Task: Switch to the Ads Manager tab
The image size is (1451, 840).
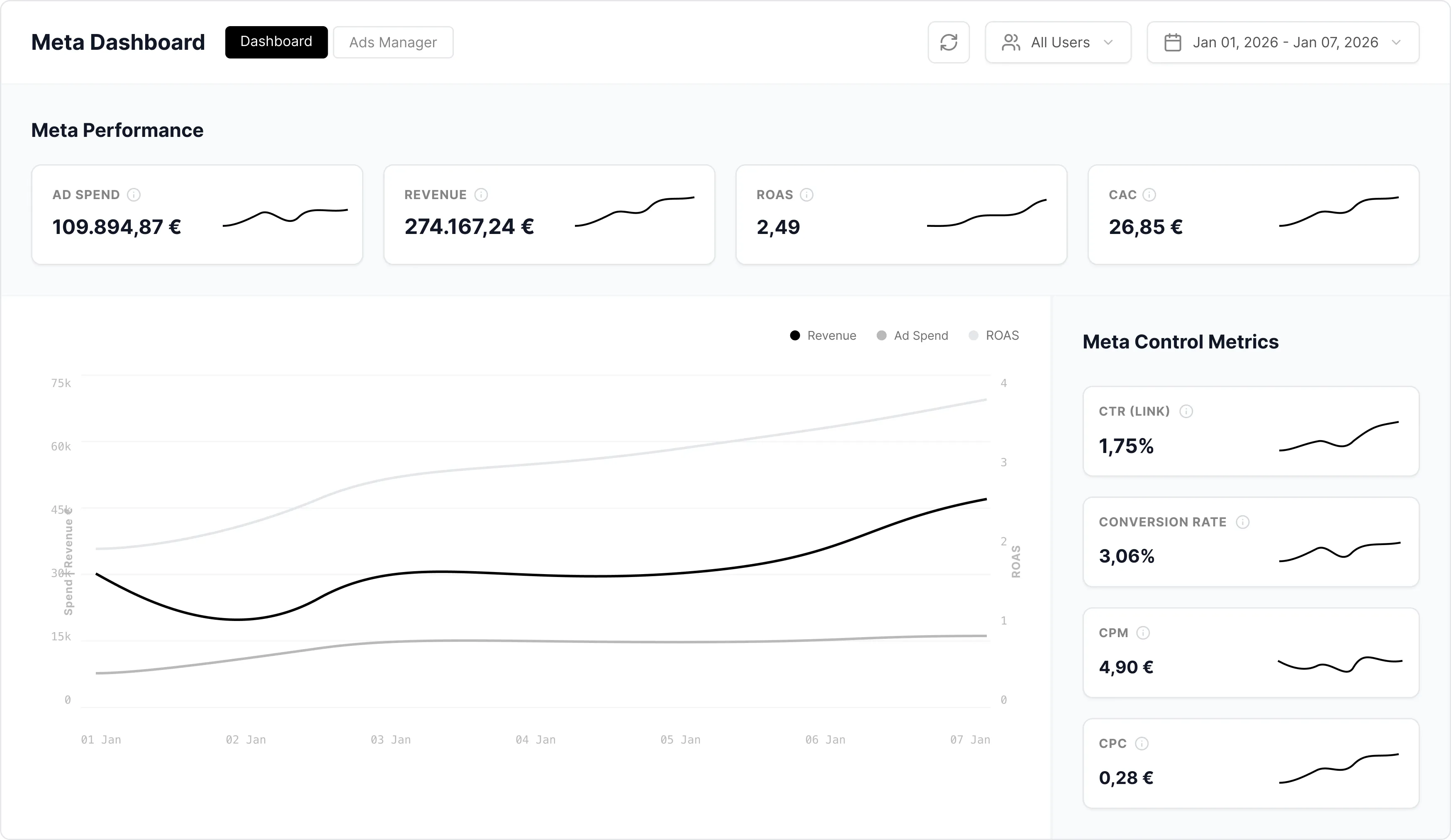Action: pyautogui.click(x=393, y=43)
